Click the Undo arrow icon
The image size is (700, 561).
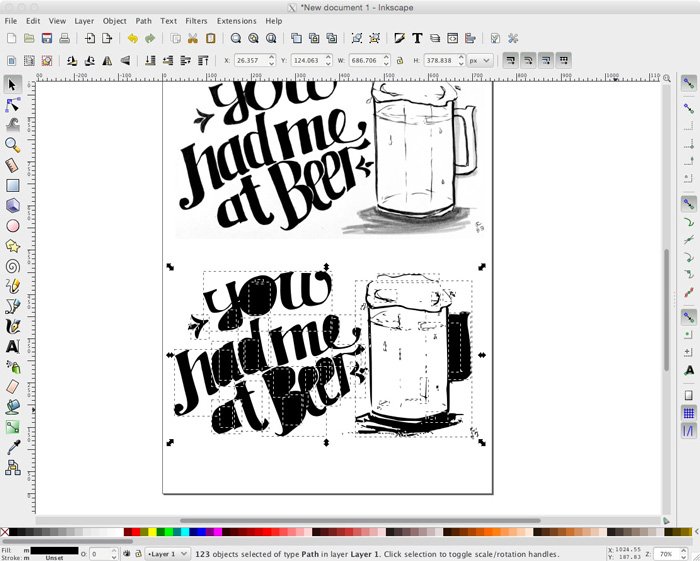133,38
